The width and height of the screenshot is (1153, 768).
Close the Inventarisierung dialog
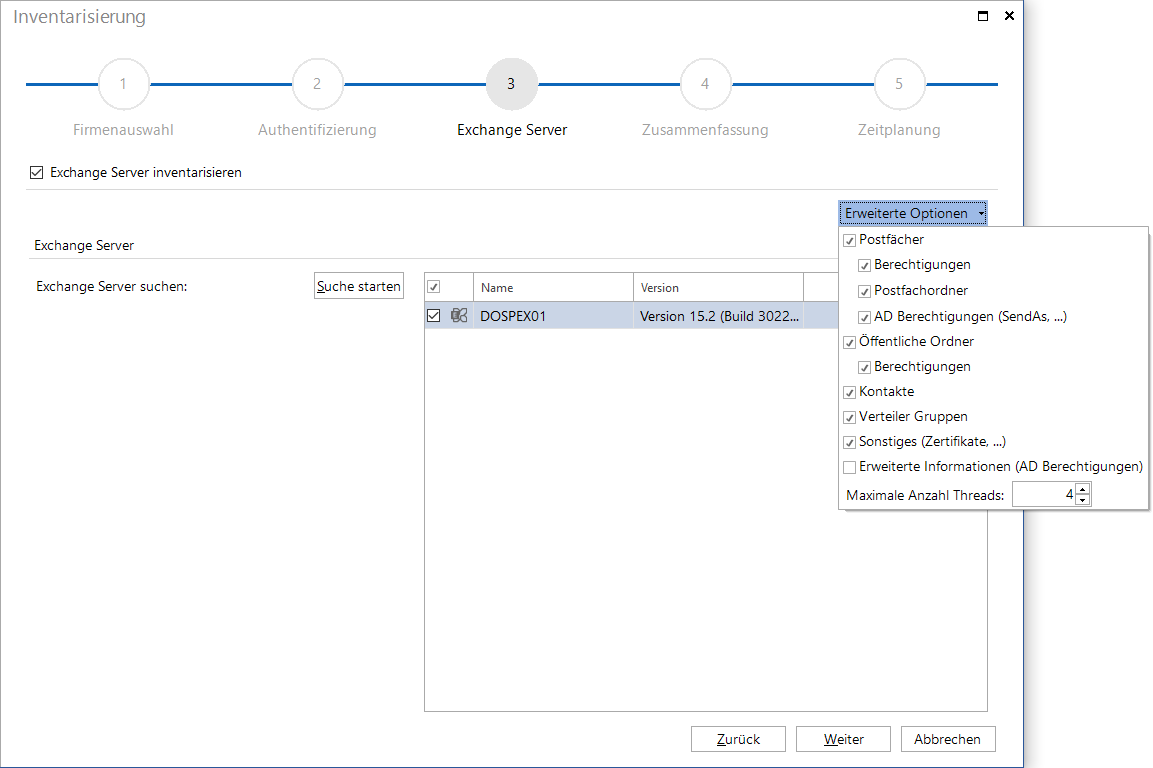tap(1010, 15)
